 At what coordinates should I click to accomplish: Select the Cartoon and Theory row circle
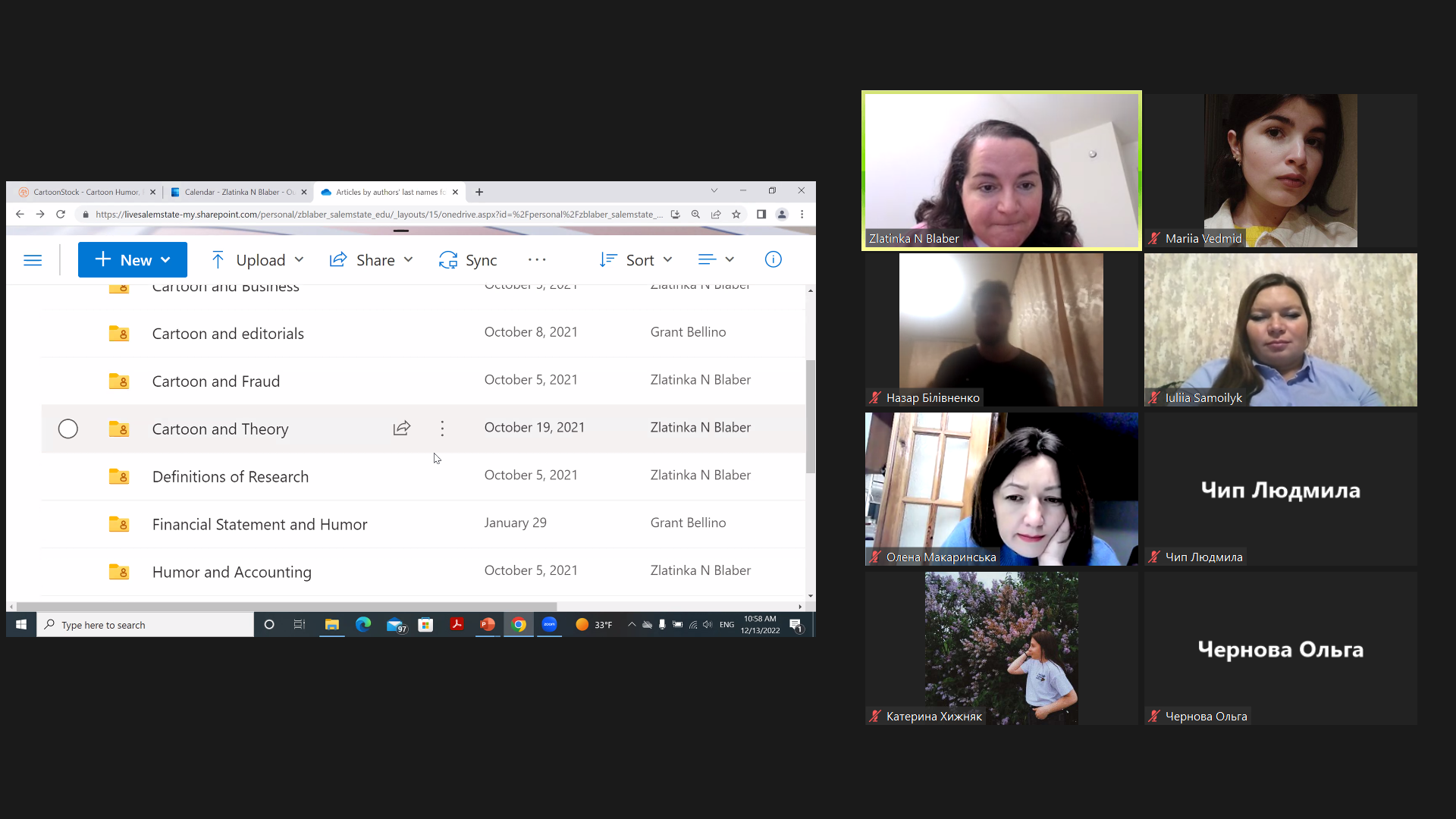(68, 428)
